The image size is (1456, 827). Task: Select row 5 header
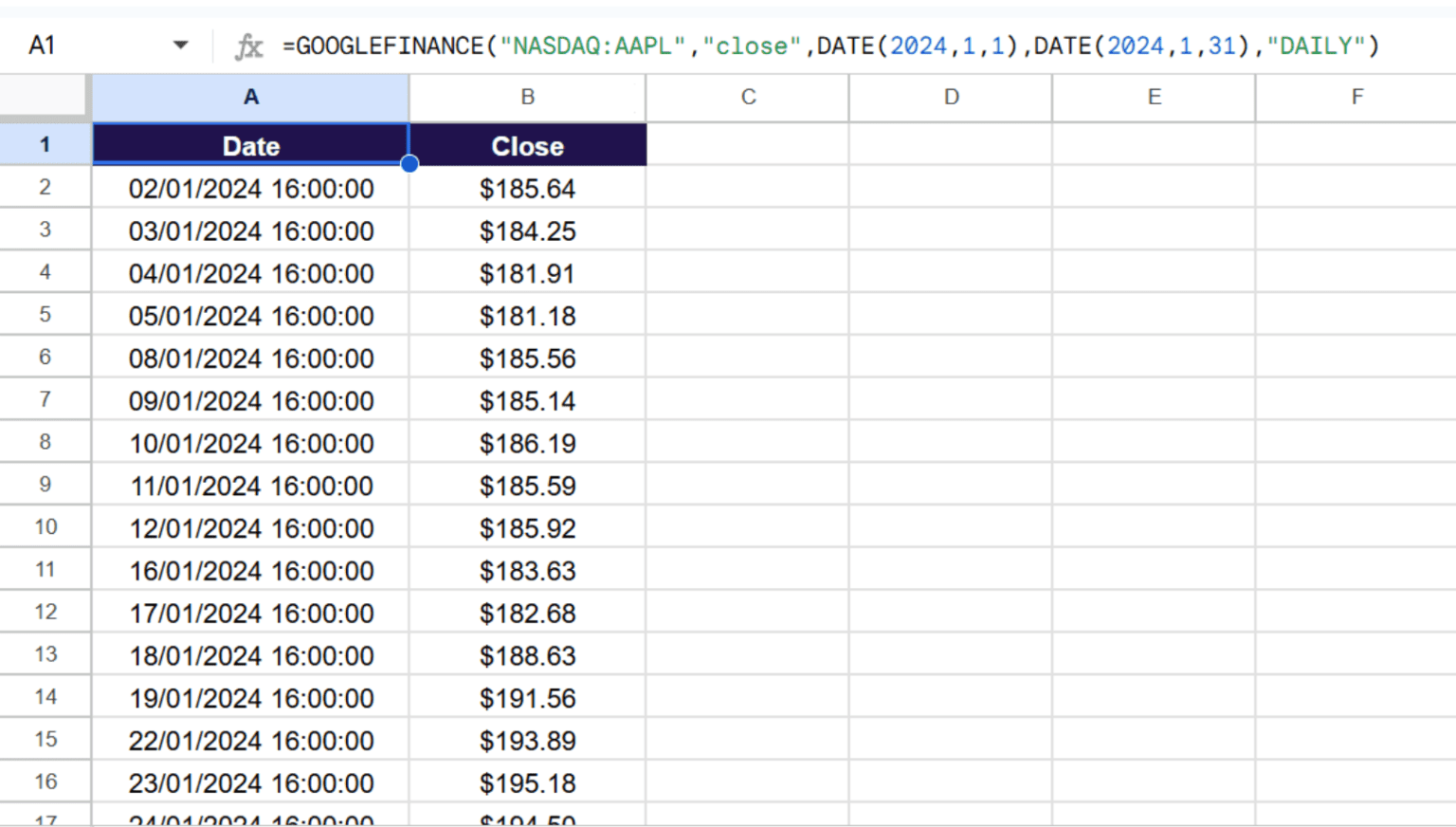click(45, 314)
